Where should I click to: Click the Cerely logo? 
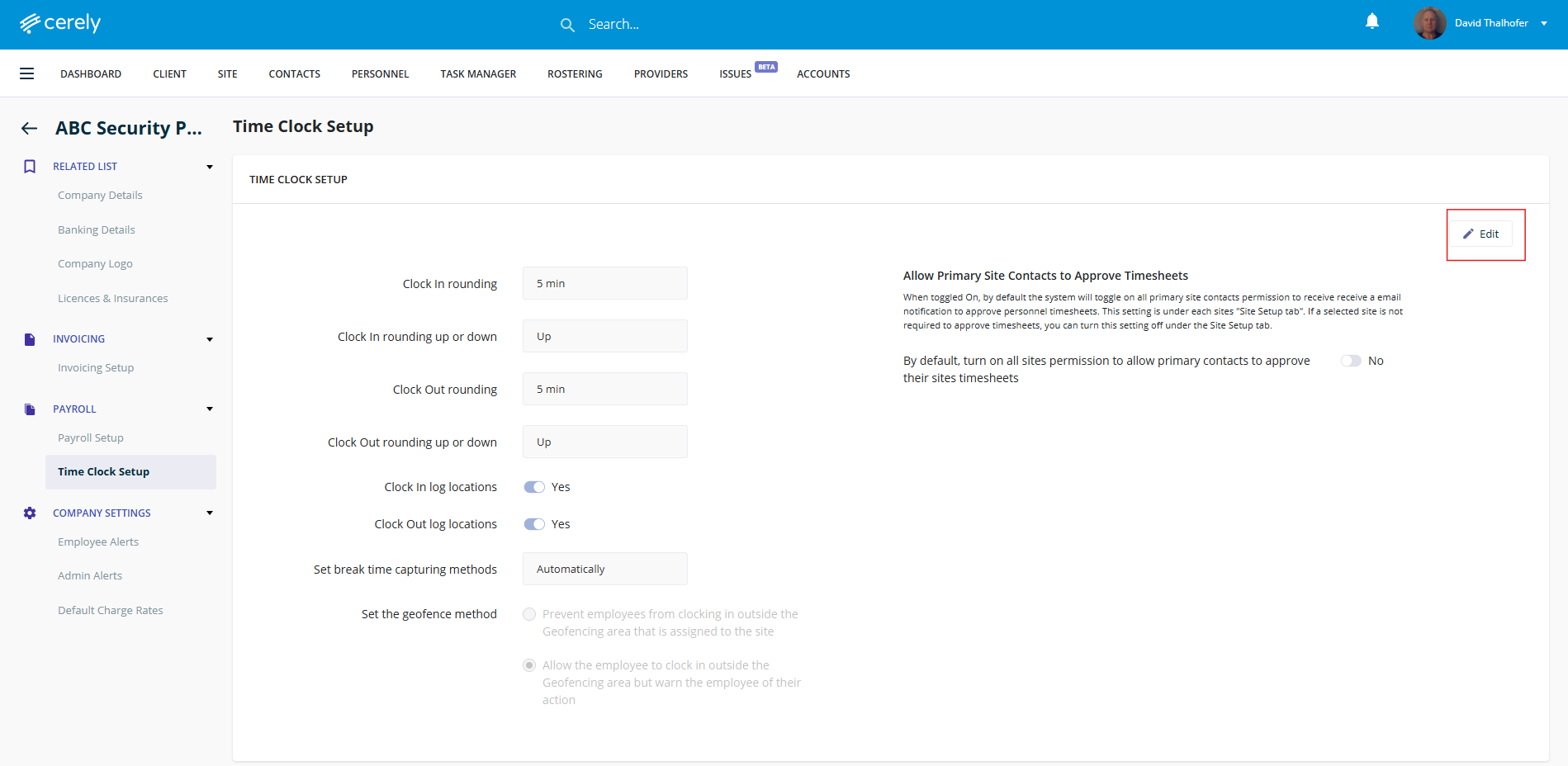pos(60,23)
